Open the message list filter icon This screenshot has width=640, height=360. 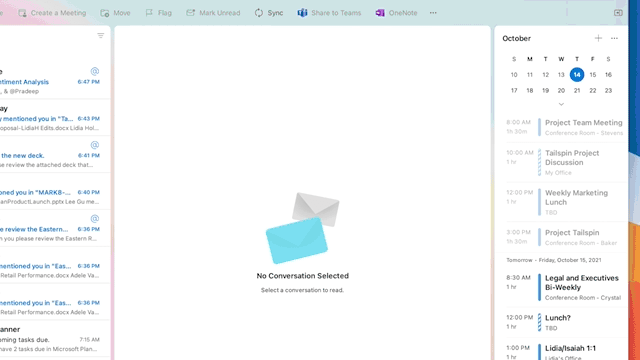tap(101, 36)
